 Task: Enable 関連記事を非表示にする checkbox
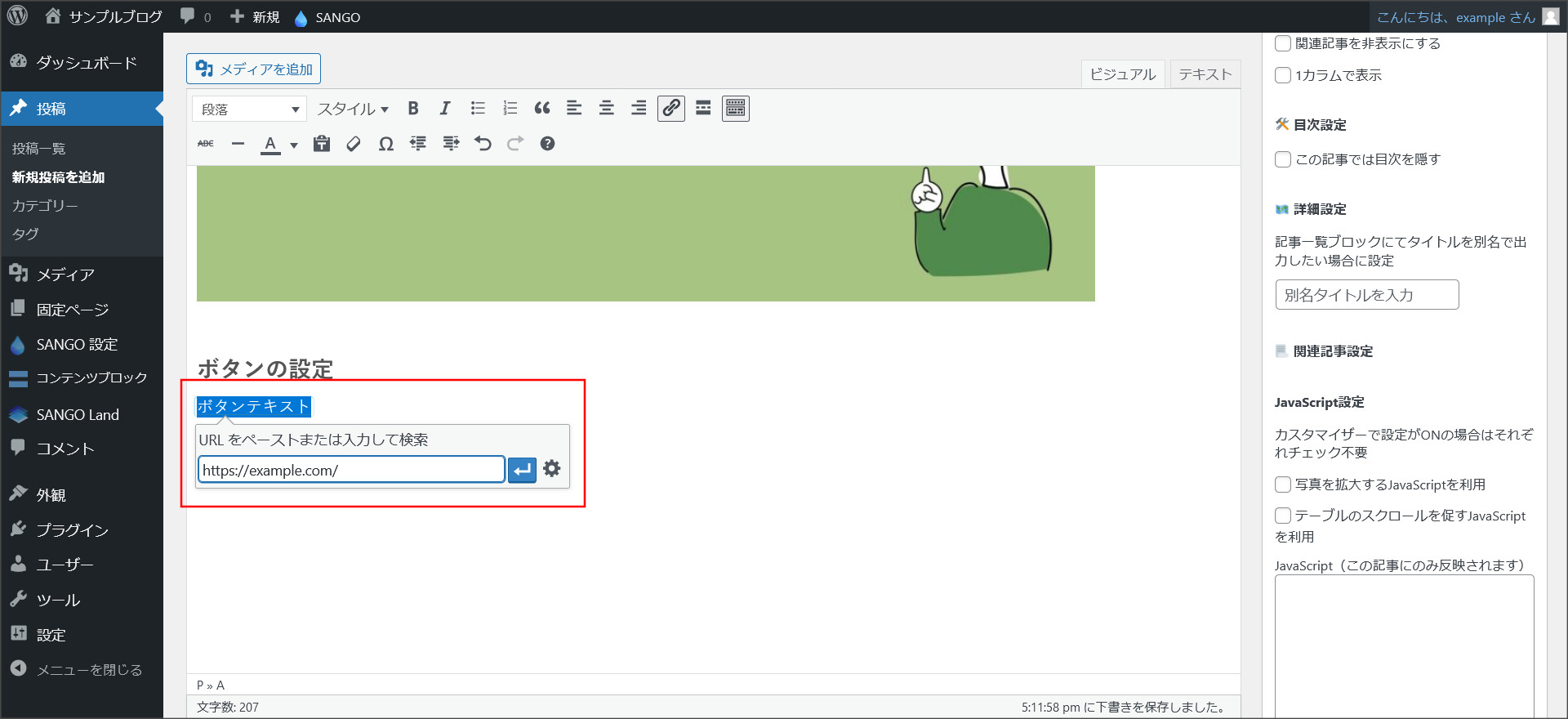pos(1283,43)
